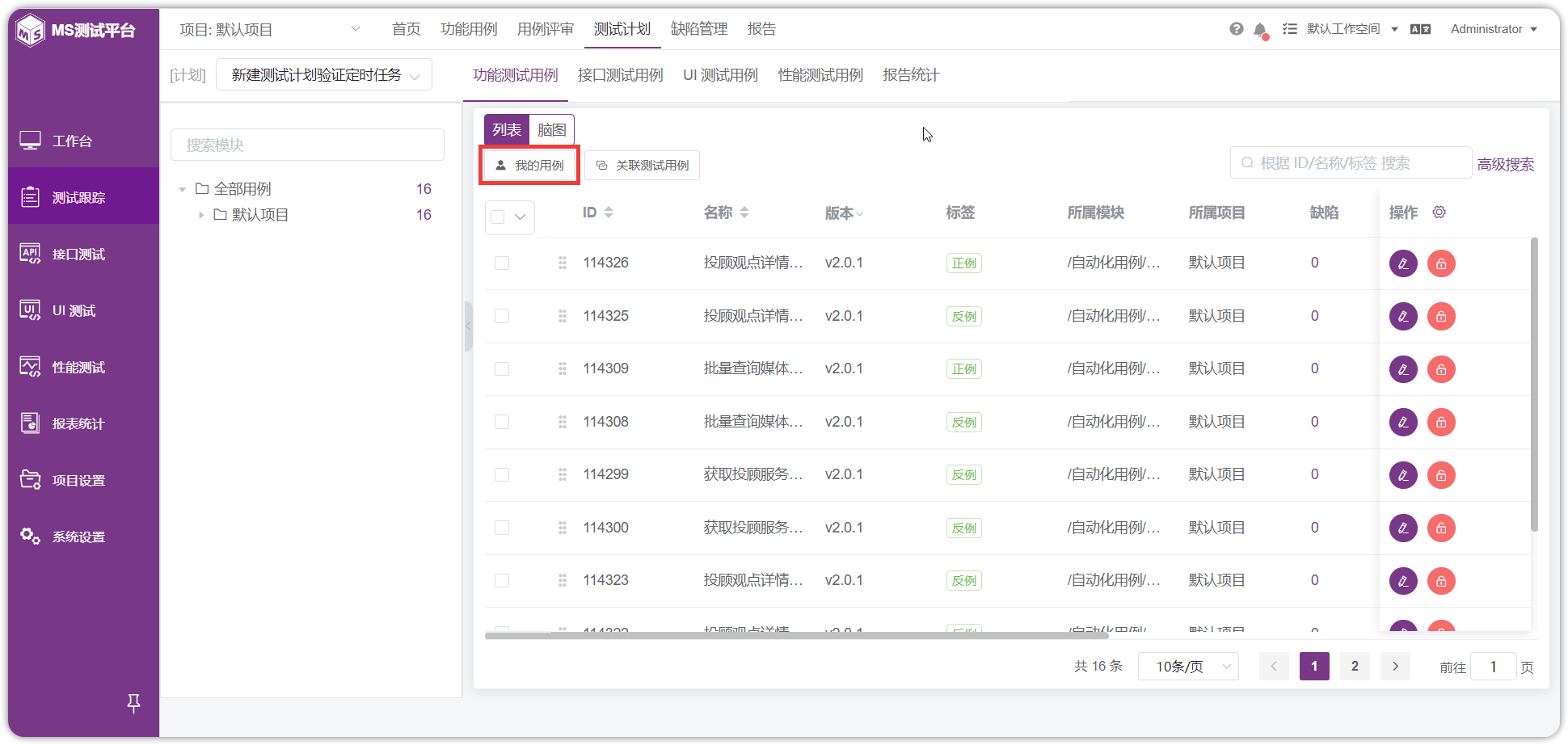Image resolution: width=1568 pixels, height=745 pixels.
Task: Go to page 2 of results
Action: (x=1355, y=667)
